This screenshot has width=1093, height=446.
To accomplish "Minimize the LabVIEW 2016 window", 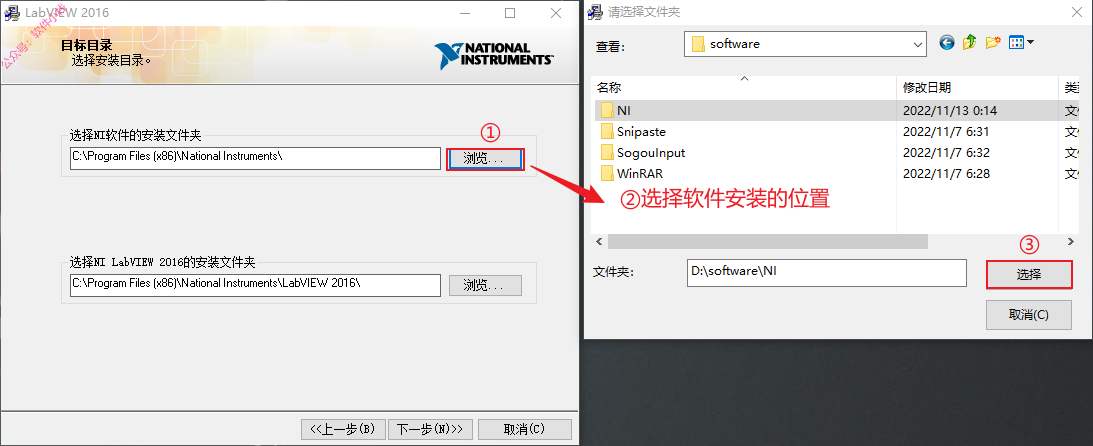I will pyautogui.click(x=464, y=13).
